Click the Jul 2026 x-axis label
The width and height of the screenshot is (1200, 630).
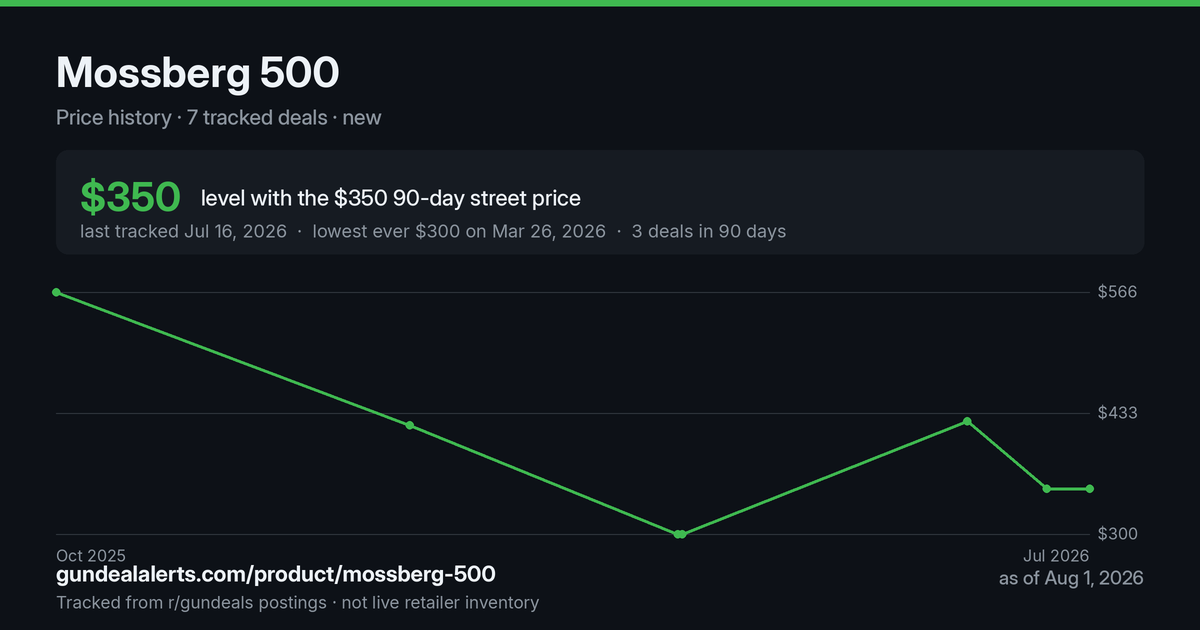click(x=1055, y=555)
